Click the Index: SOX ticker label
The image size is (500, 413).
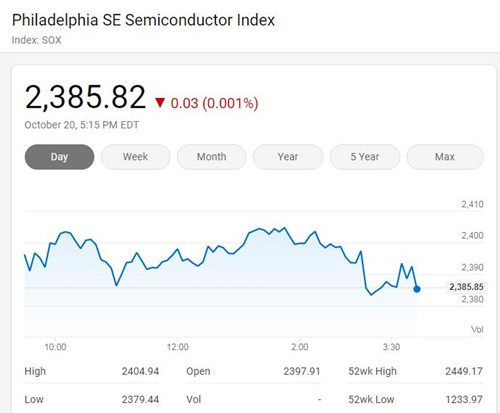click(37, 40)
